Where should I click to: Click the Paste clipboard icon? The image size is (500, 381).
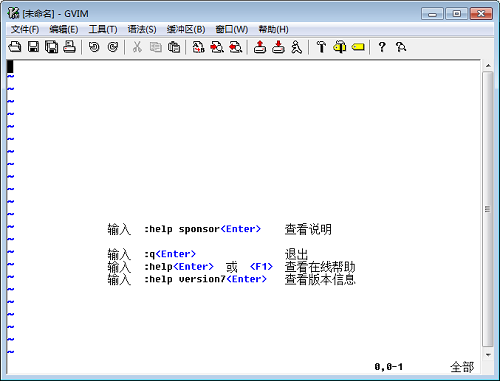174,47
